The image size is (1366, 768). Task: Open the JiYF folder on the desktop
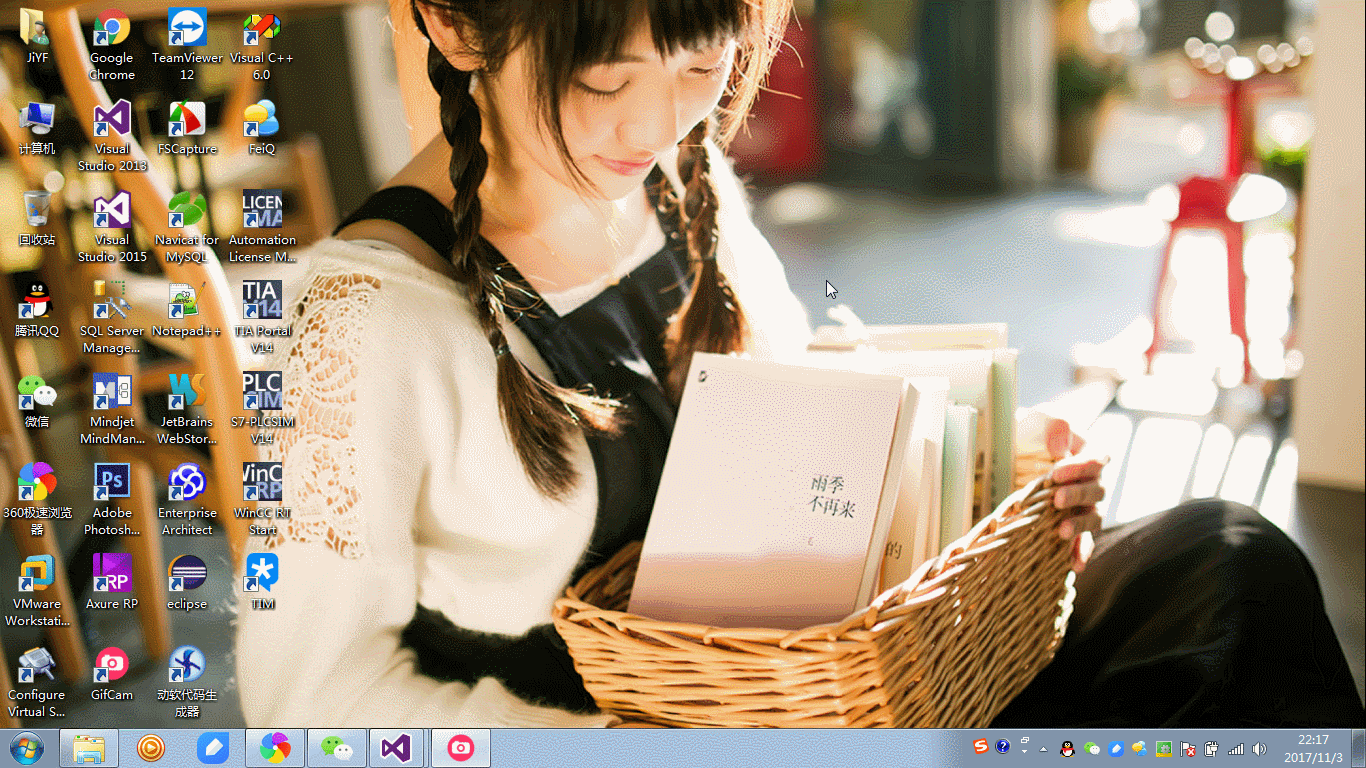(37, 36)
